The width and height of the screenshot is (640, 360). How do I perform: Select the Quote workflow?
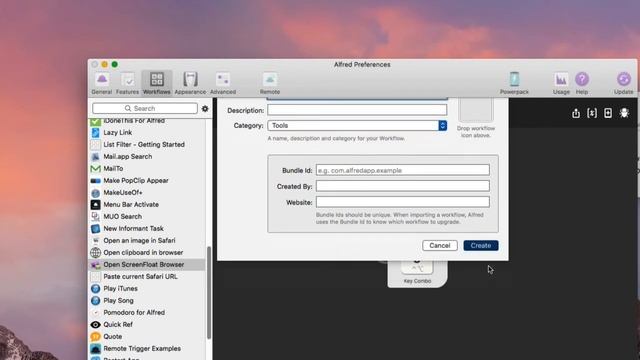pos(147,336)
